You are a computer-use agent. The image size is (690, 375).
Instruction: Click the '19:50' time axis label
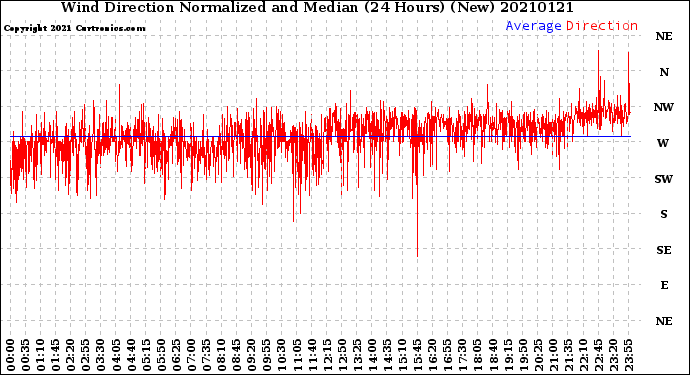pos(523,356)
